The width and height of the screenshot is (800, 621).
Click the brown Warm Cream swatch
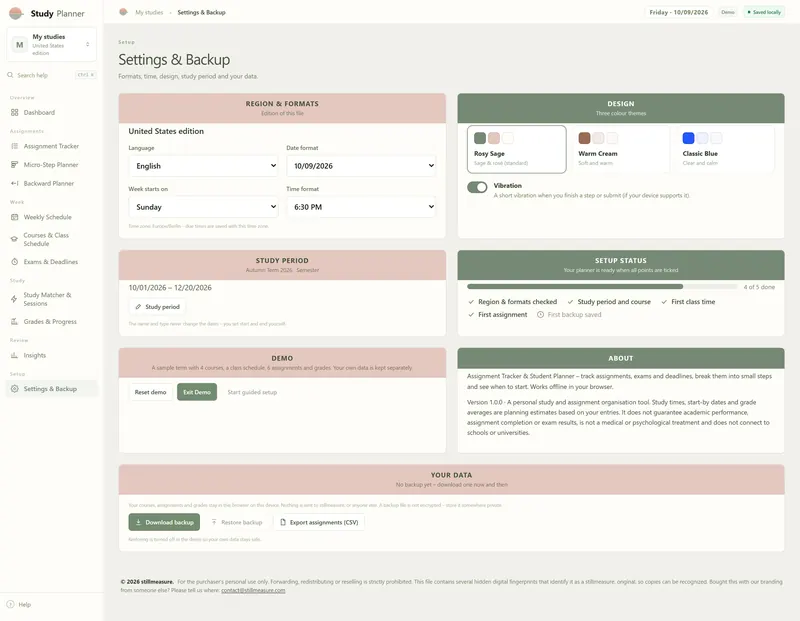pos(584,138)
